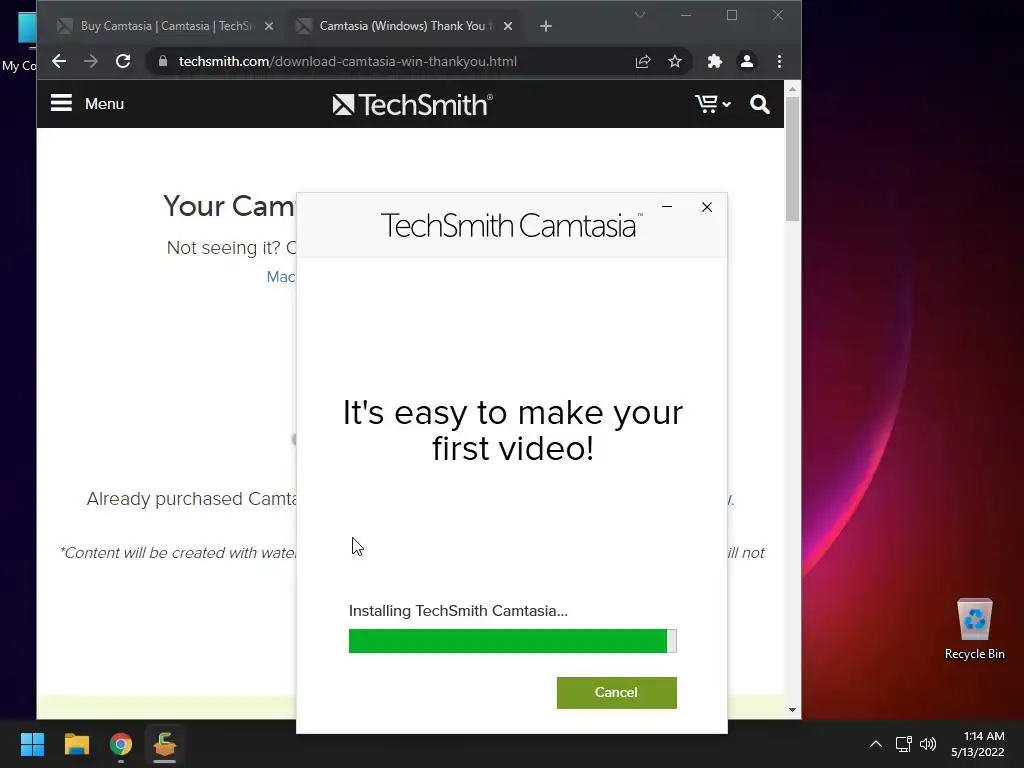Viewport: 1024px width, 768px height.
Task: Open File Explorer from taskbar
Action: pos(76,744)
